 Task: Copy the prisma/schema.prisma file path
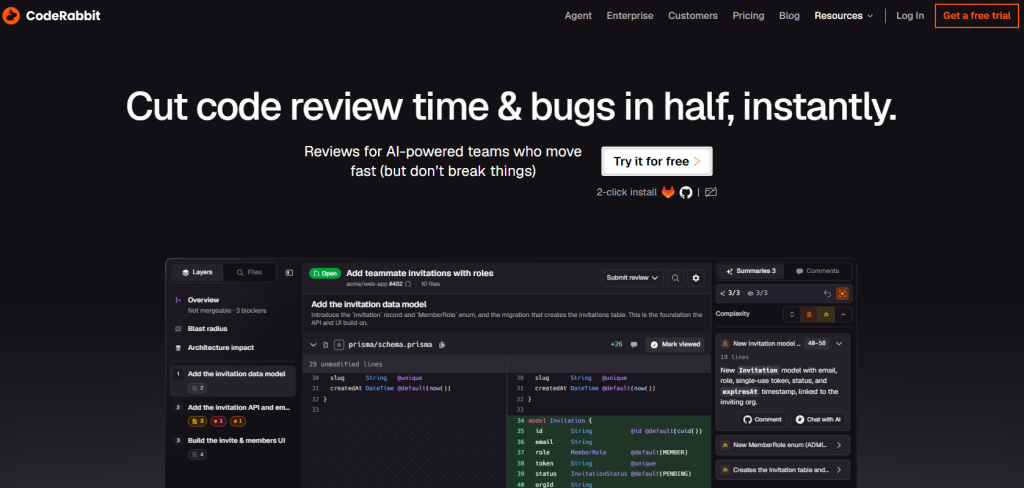pyautogui.click(x=442, y=344)
